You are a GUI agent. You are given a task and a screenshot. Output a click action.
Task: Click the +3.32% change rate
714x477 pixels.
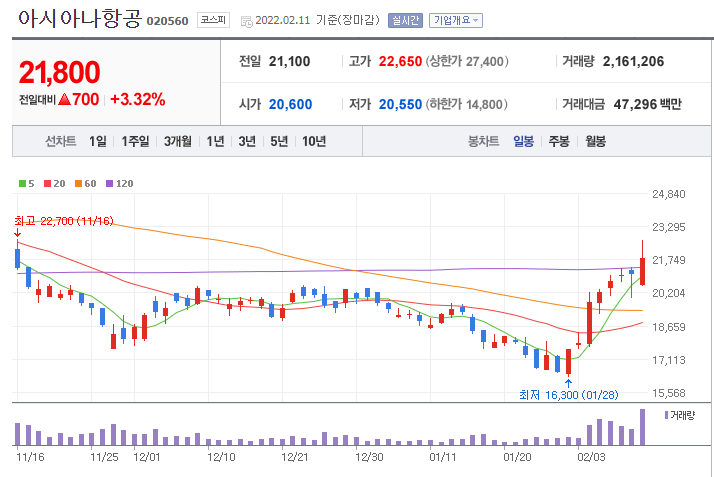(138, 99)
